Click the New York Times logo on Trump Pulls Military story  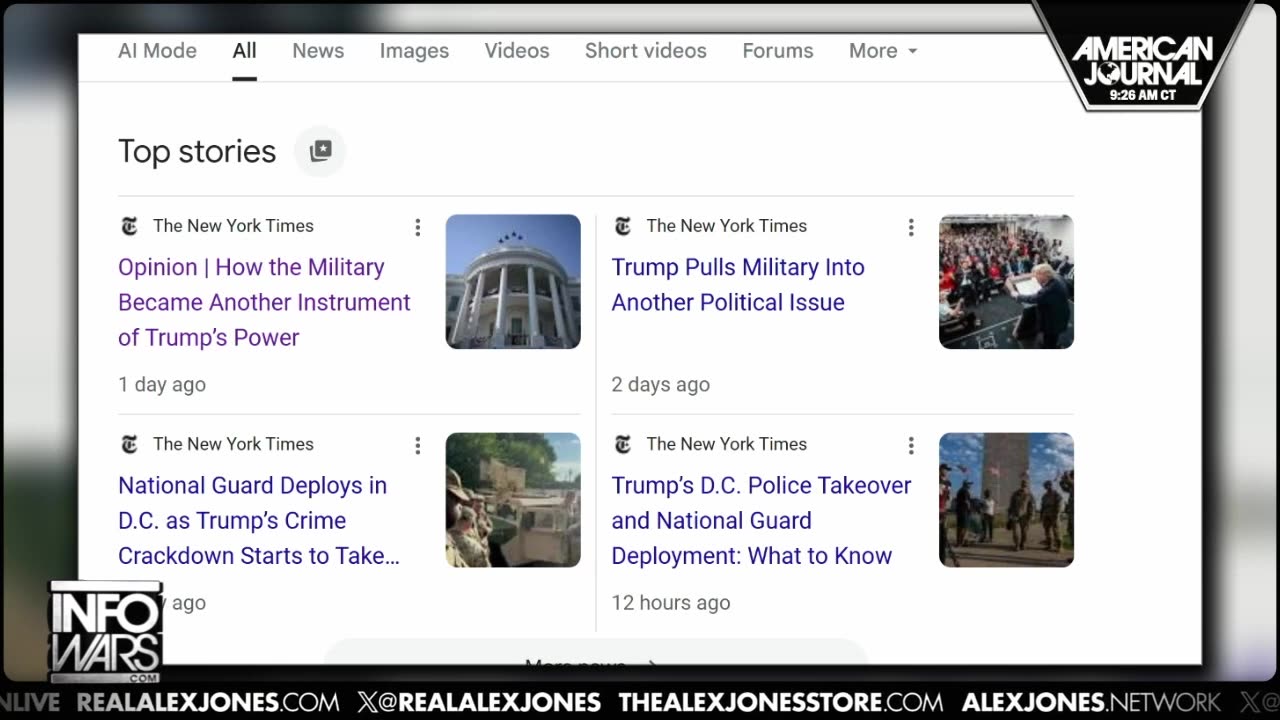click(622, 226)
